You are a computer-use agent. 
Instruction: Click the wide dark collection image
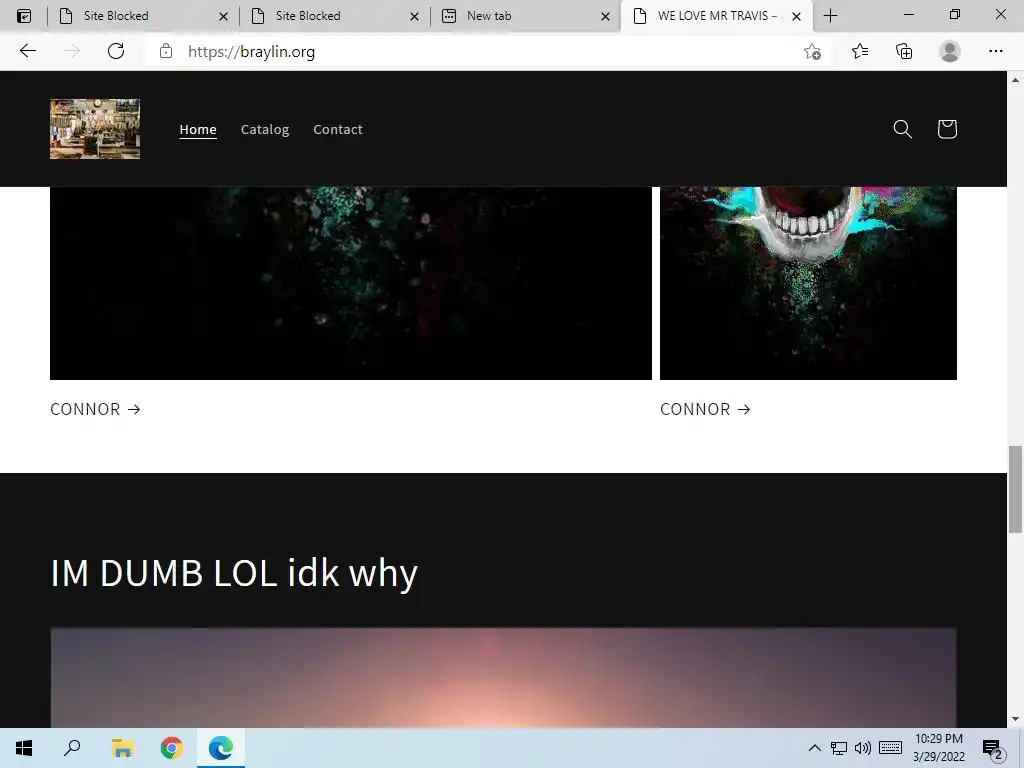pos(351,283)
